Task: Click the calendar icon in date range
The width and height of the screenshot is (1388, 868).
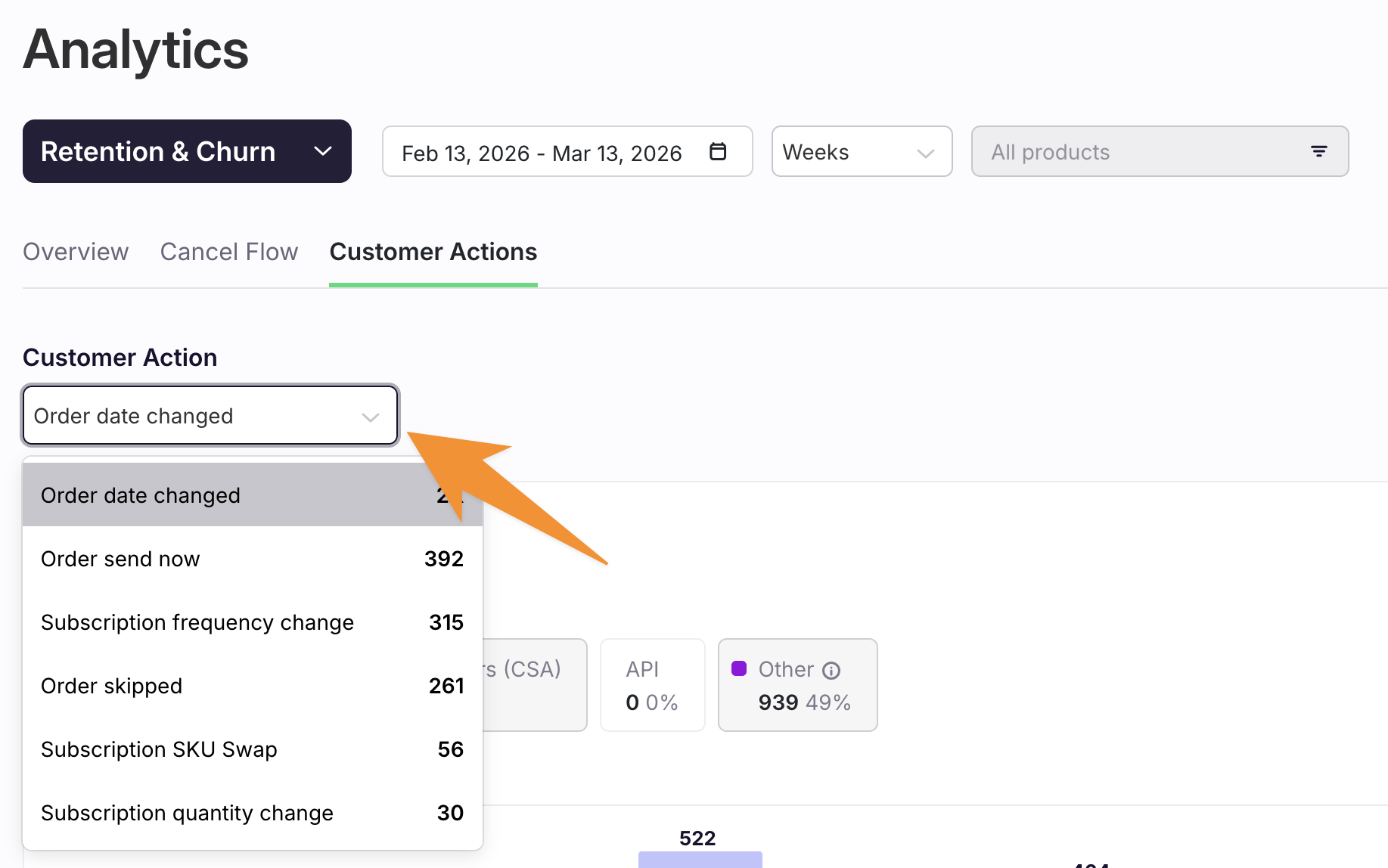Action: (x=717, y=152)
